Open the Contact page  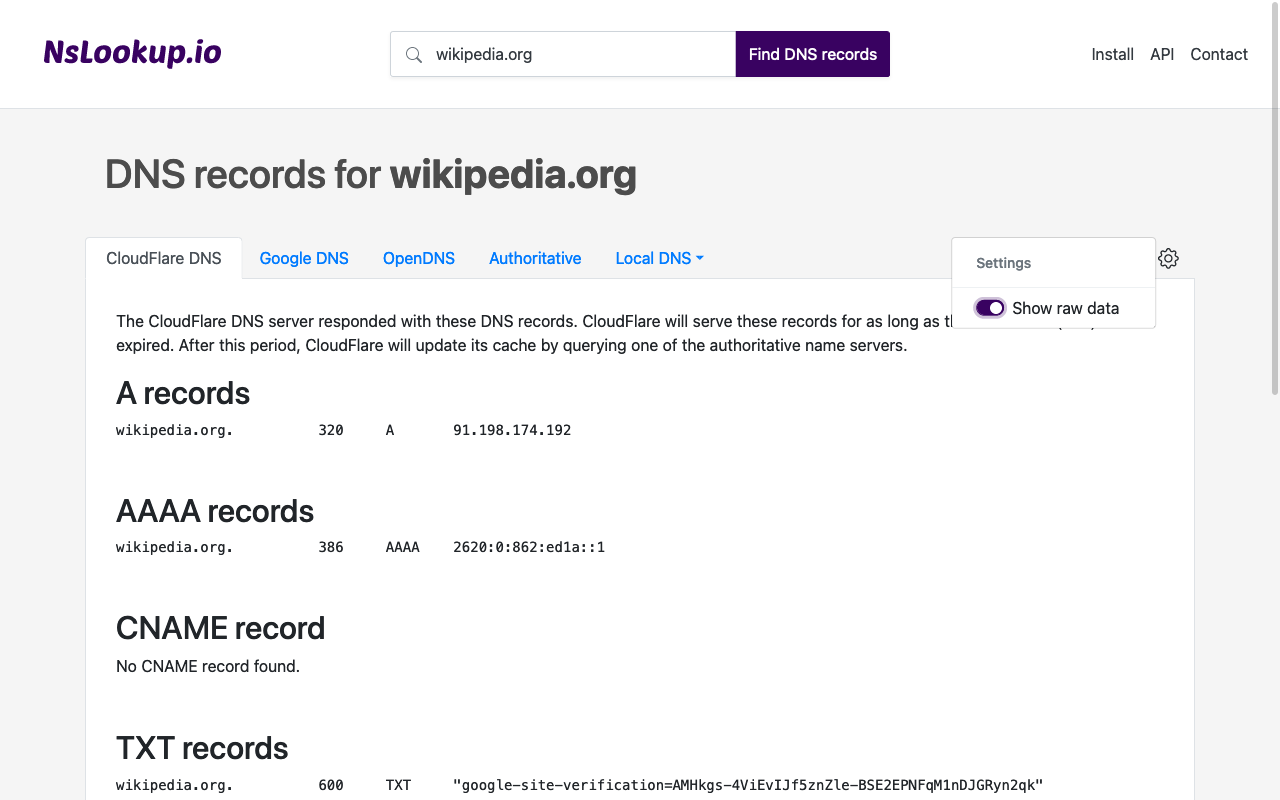1219,54
